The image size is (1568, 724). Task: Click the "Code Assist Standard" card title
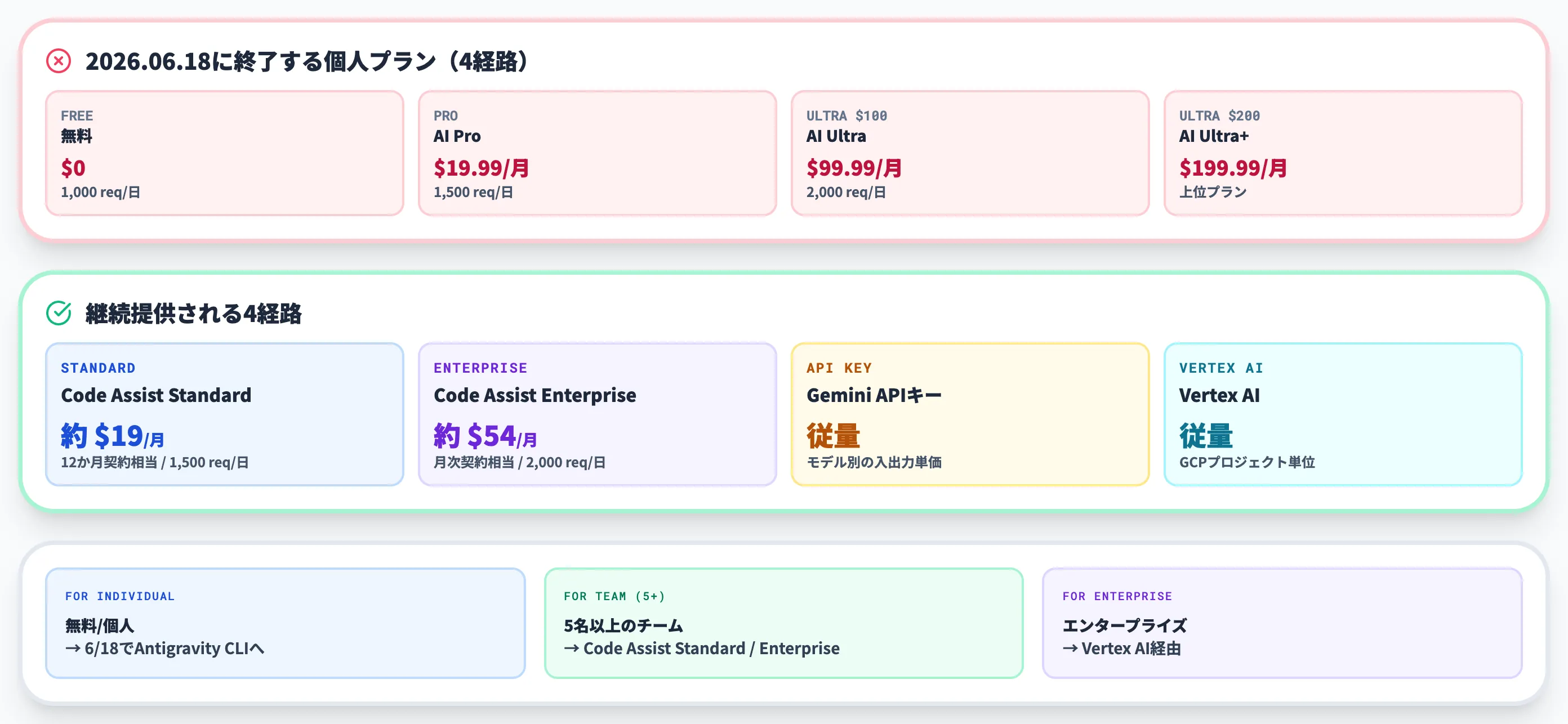(x=156, y=395)
